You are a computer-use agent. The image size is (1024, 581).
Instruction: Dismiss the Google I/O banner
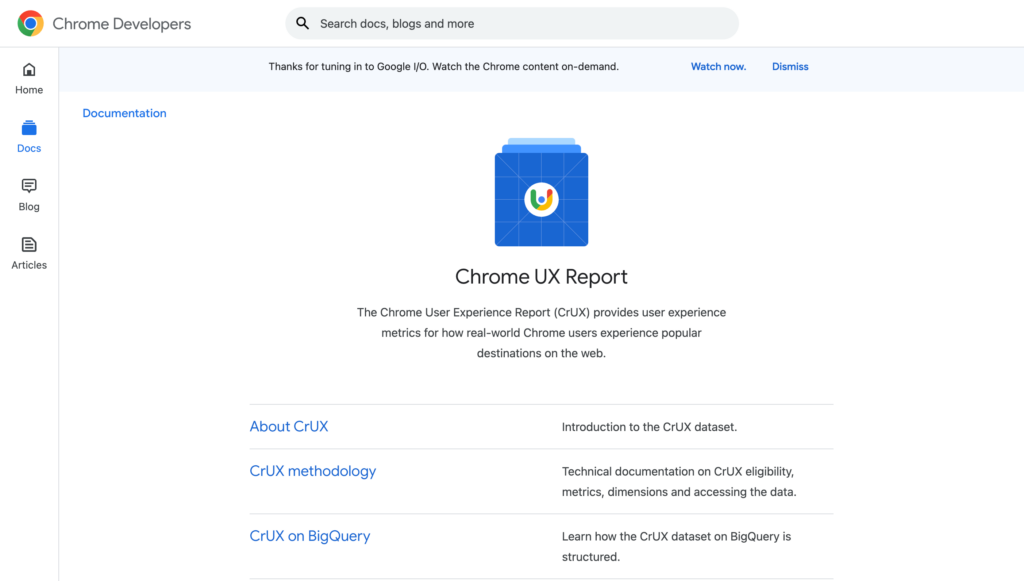tap(790, 67)
